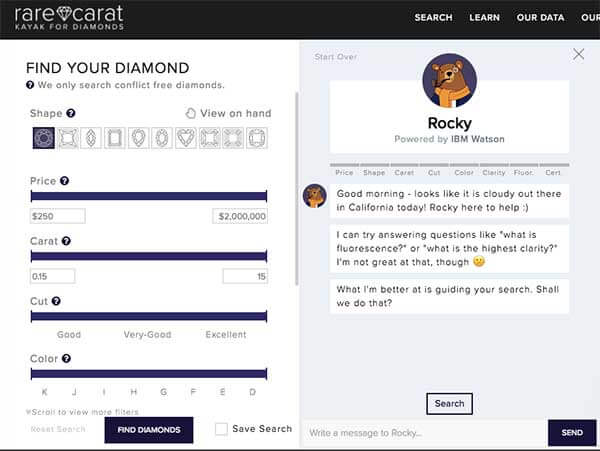Send the message with the SEND button
This screenshot has width=600, height=451.
point(572,433)
